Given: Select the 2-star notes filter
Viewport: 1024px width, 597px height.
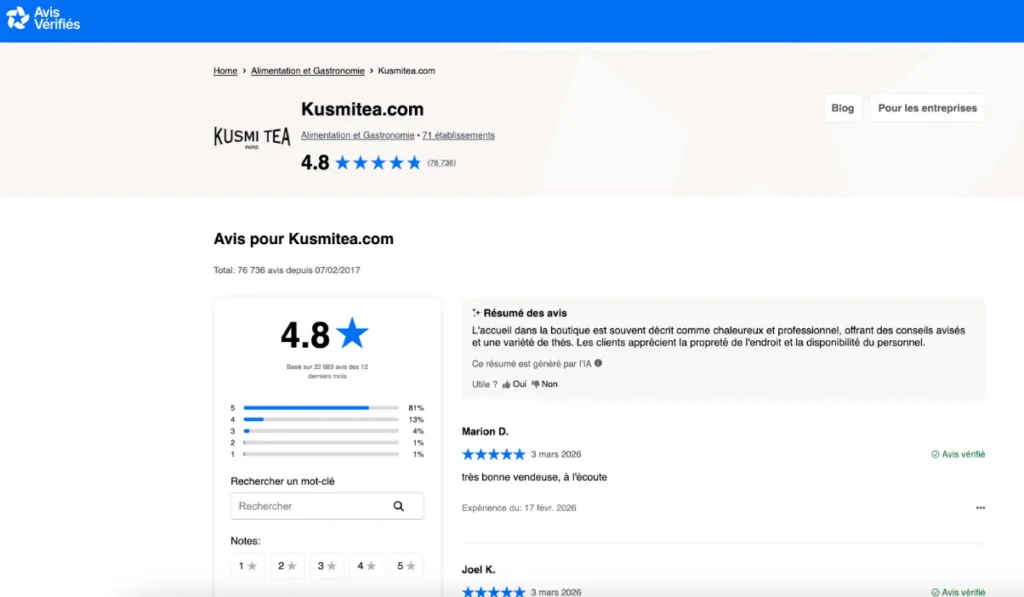Looking at the screenshot, I should click(287, 566).
